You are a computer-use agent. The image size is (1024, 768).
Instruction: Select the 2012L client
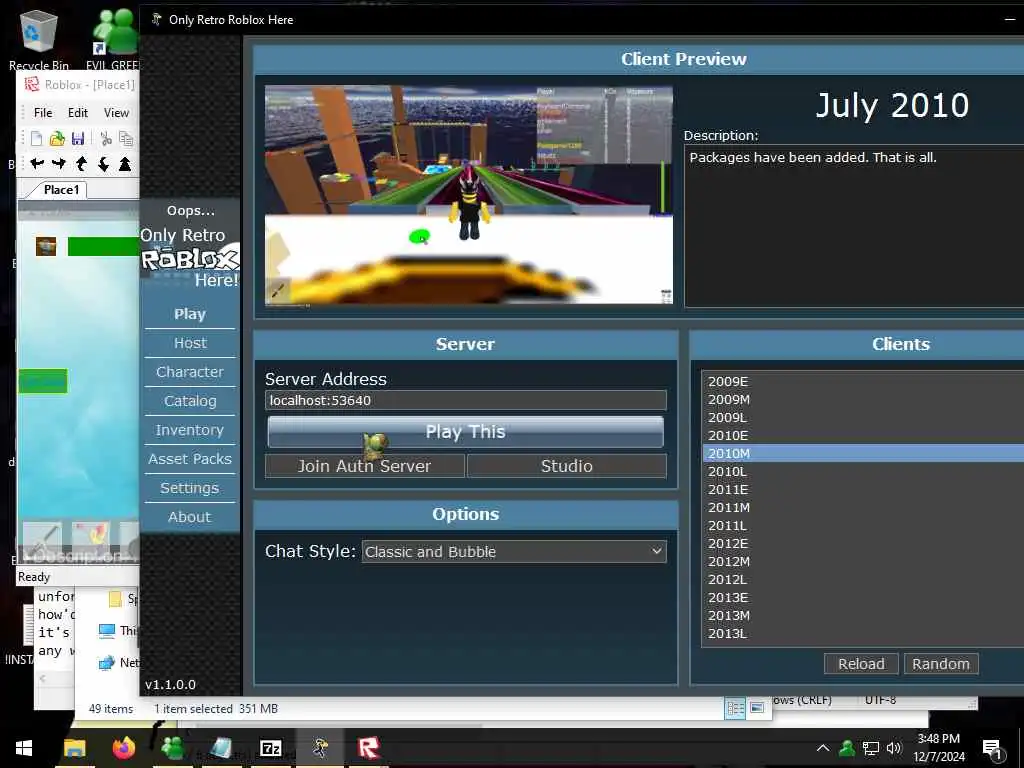tap(863, 579)
